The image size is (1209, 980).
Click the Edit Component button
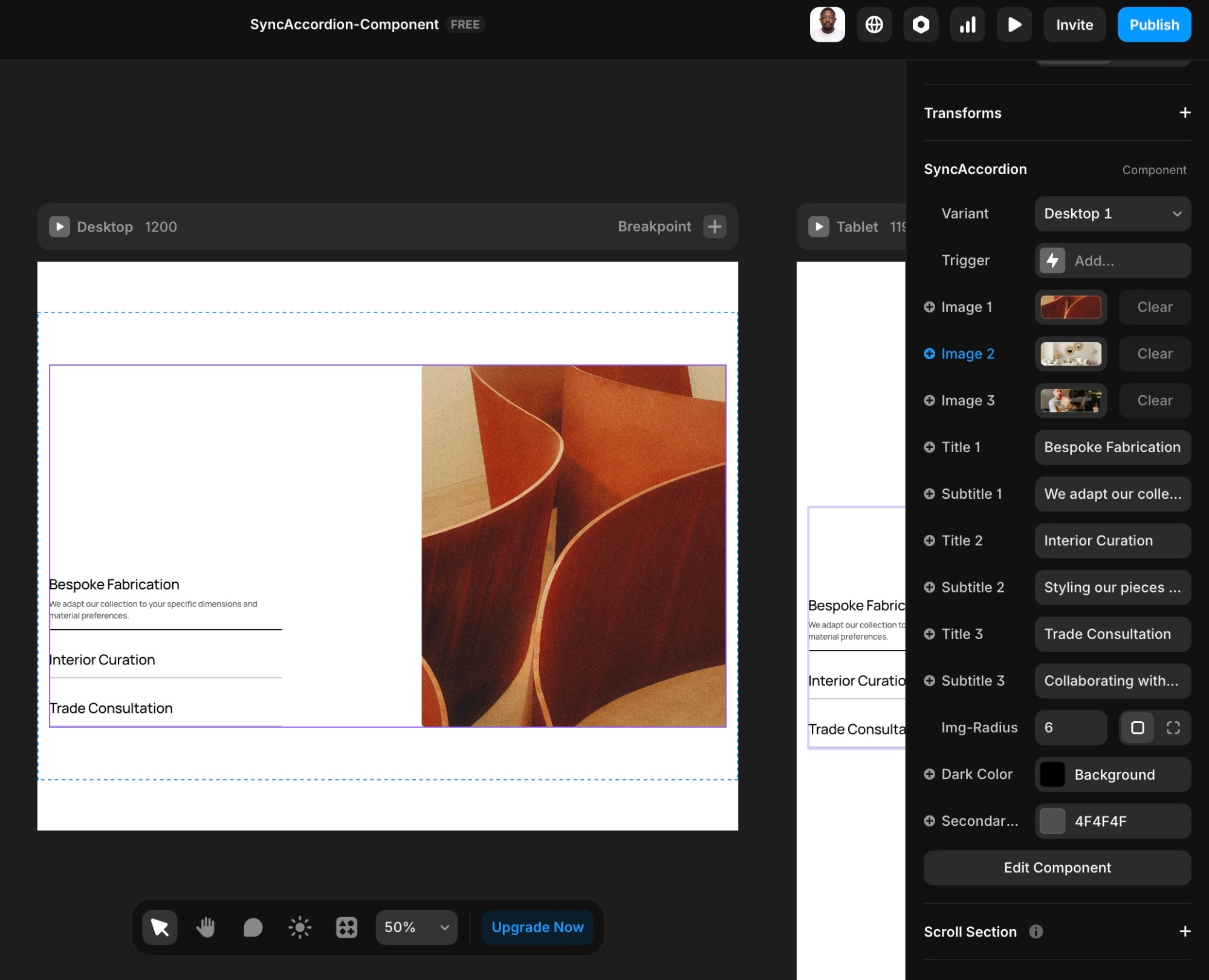[1057, 868]
